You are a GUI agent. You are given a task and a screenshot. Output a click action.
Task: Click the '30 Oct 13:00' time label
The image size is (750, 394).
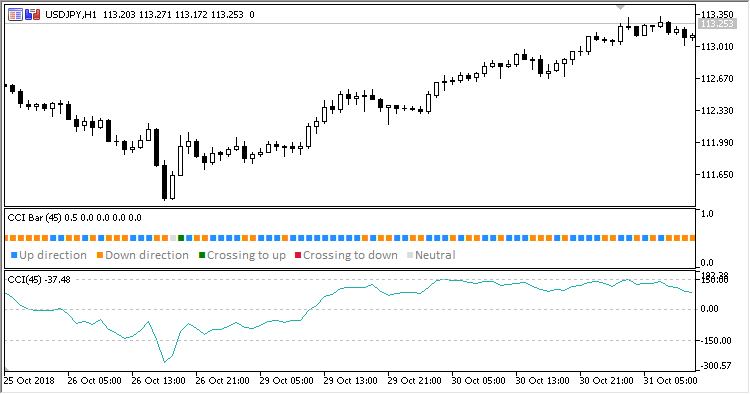(x=543, y=381)
